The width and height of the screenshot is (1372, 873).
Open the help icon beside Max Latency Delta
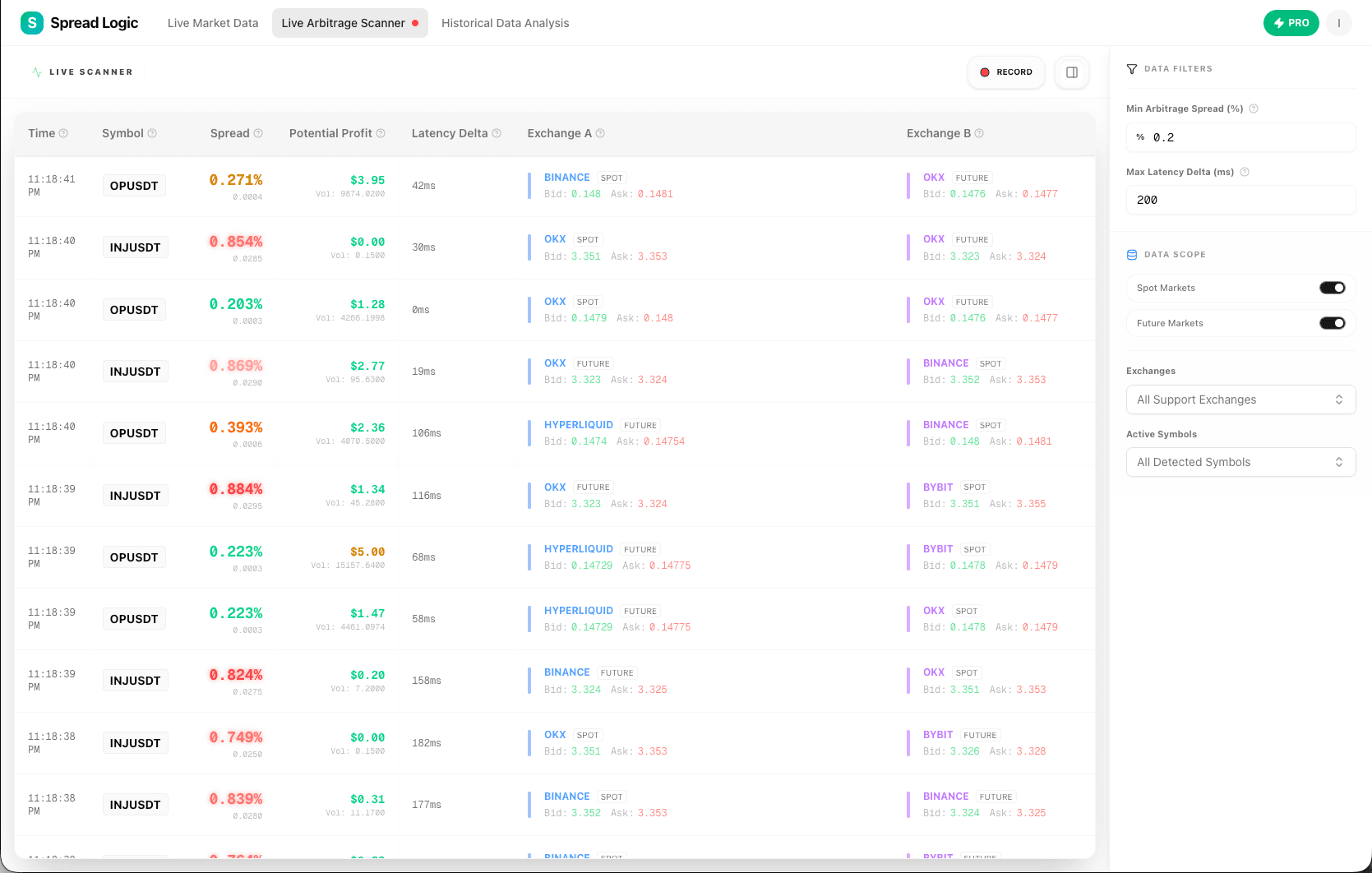(x=1244, y=172)
